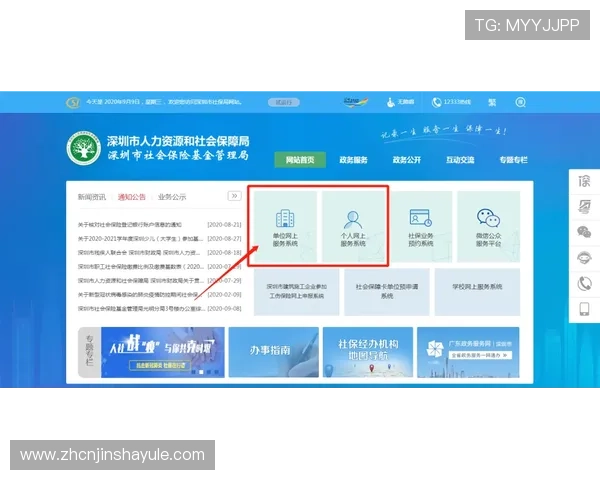Go to 网站首页 nav tab
This screenshot has height=480, width=600.
(x=300, y=160)
